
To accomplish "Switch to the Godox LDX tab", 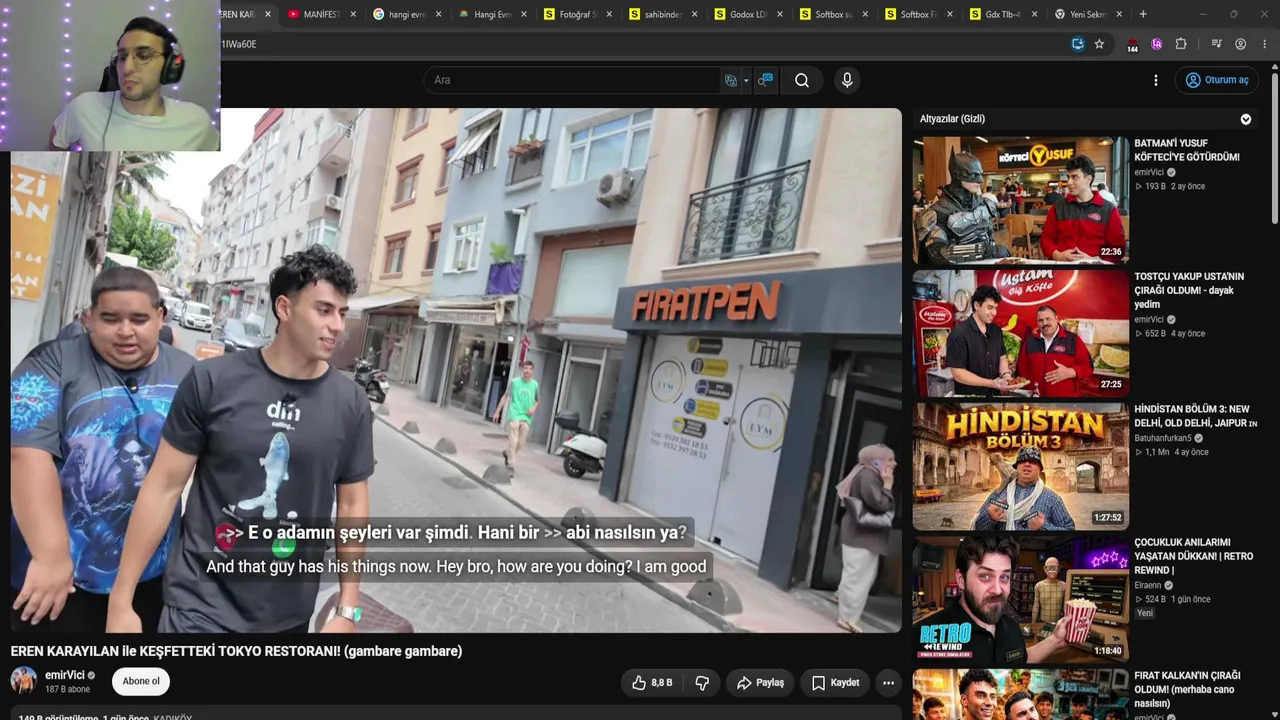I will click(x=747, y=15).
